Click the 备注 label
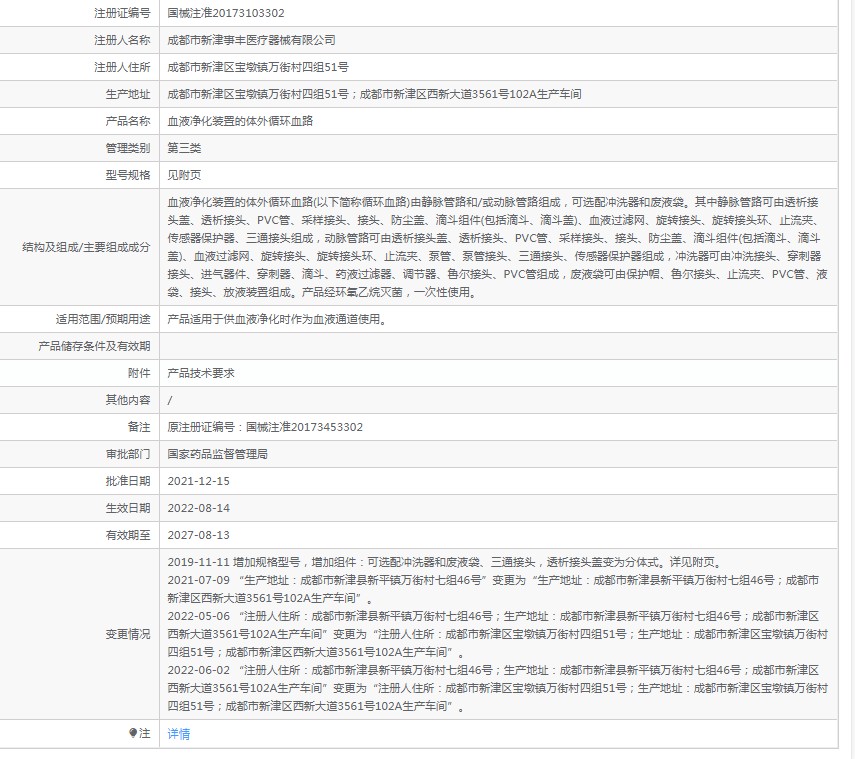This screenshot has height=759, width=855. click(x=139, y=427)
